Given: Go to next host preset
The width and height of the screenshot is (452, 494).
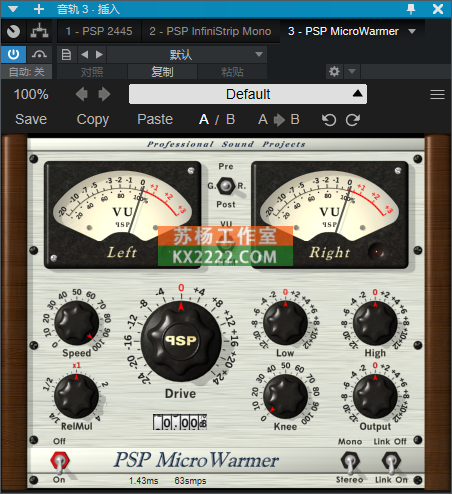Looking at the screenshot, I should pos(99,54).
